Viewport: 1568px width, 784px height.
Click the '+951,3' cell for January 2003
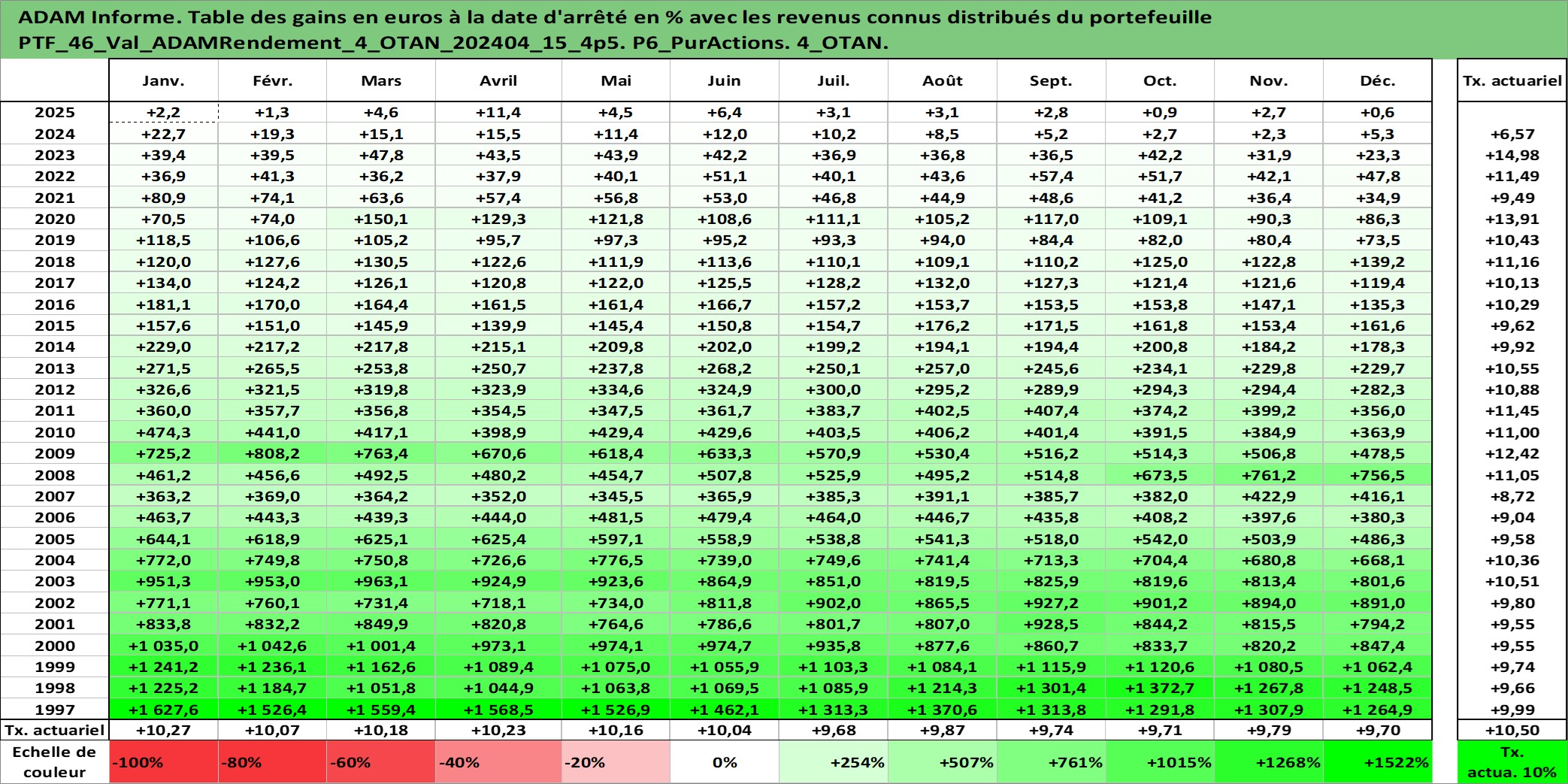tap(164, 581)
